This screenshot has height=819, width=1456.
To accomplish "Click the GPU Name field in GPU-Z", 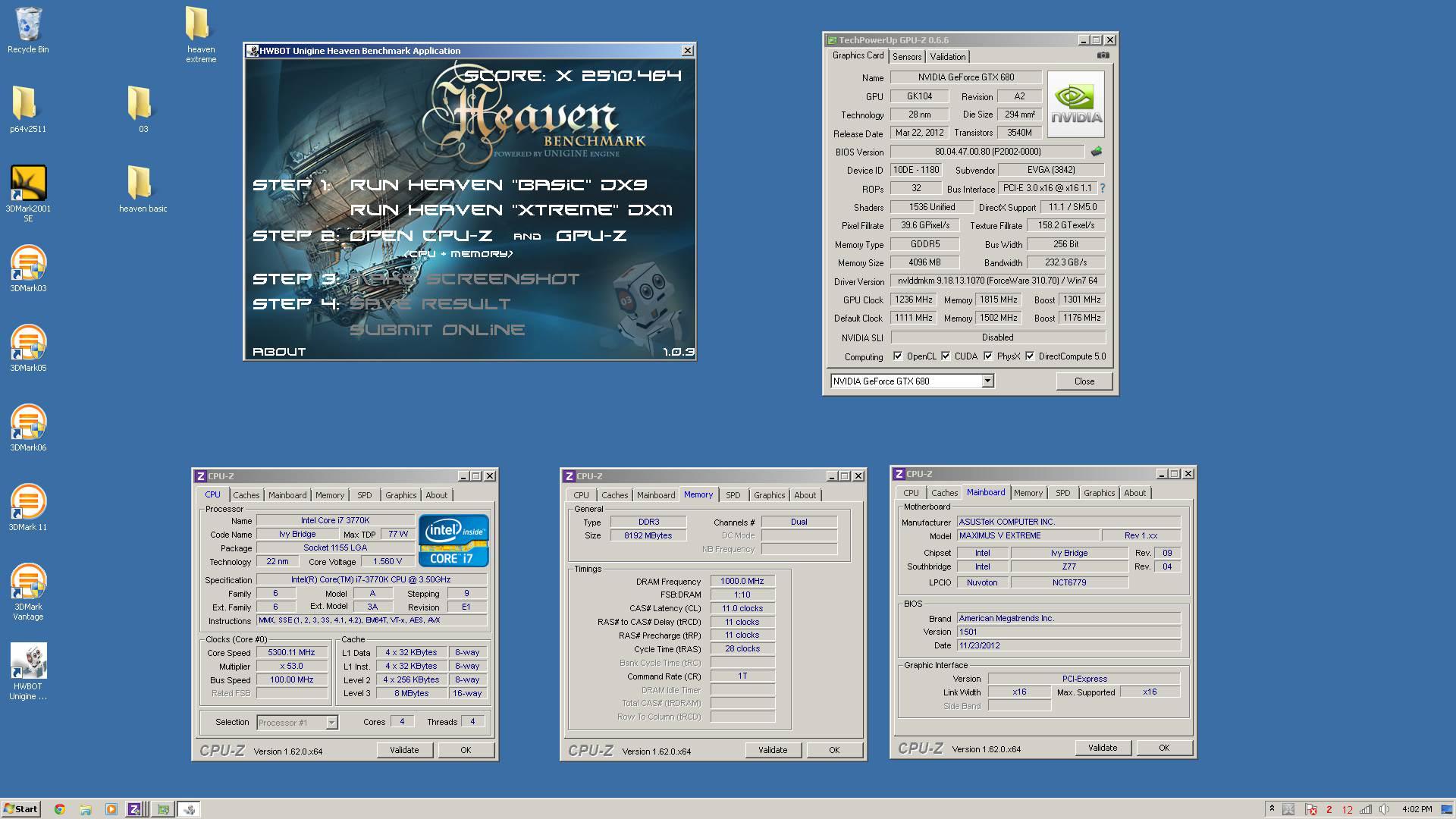I will (965, 77).
